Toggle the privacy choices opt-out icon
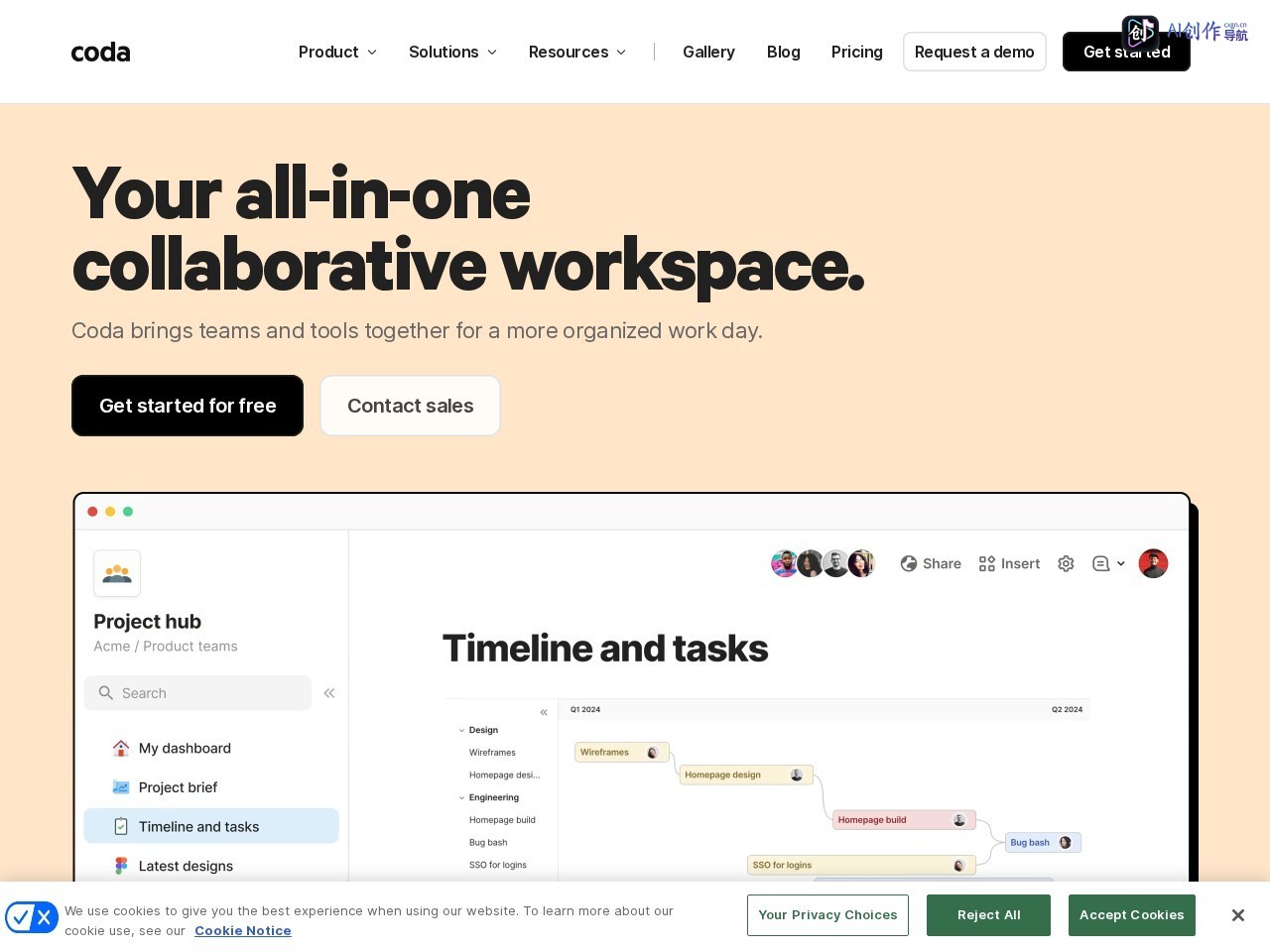 32,917
